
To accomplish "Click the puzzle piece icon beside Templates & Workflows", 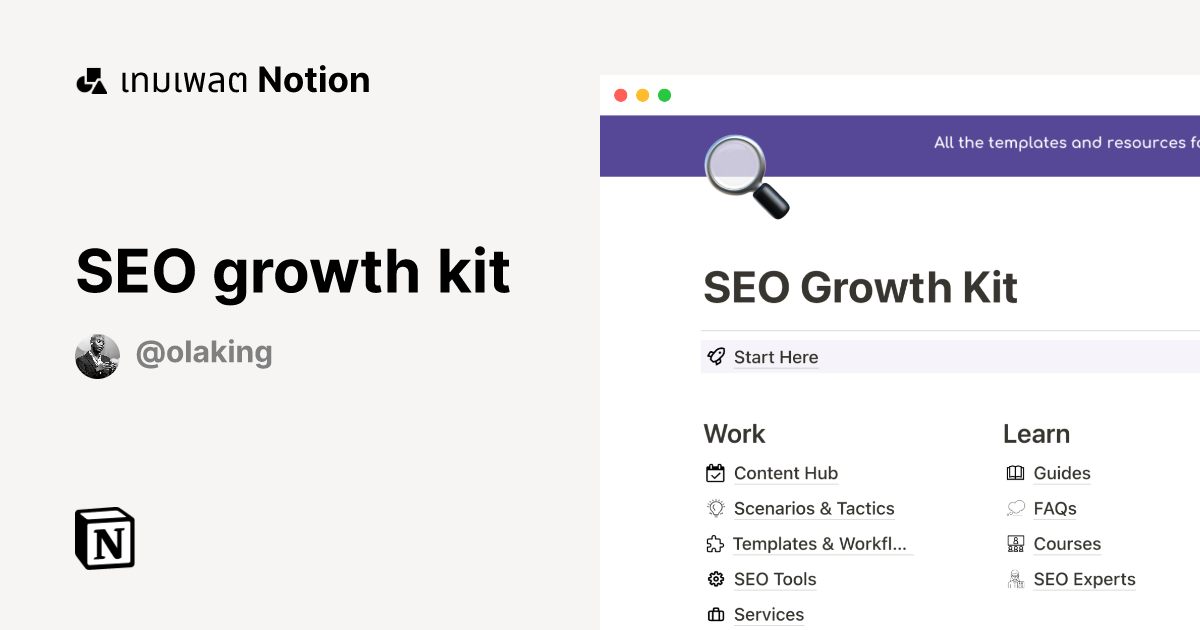I will tap(715, 543).
